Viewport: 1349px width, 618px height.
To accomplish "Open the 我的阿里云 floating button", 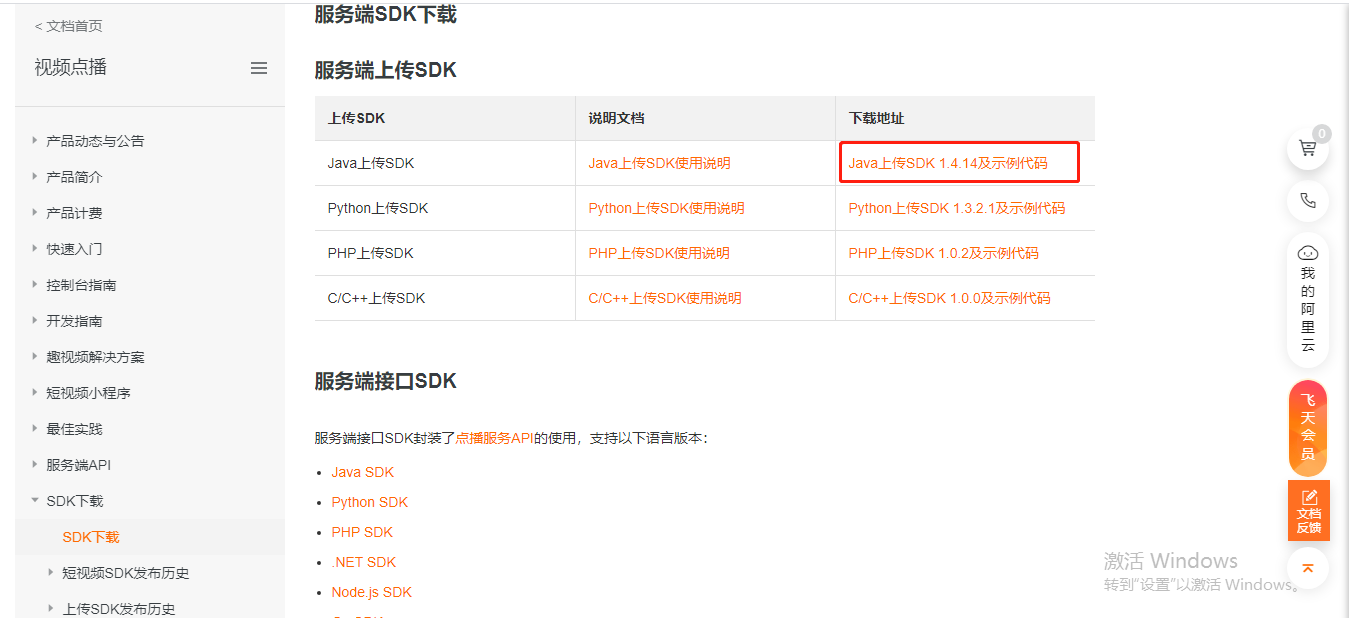I will pos(1307,298).
